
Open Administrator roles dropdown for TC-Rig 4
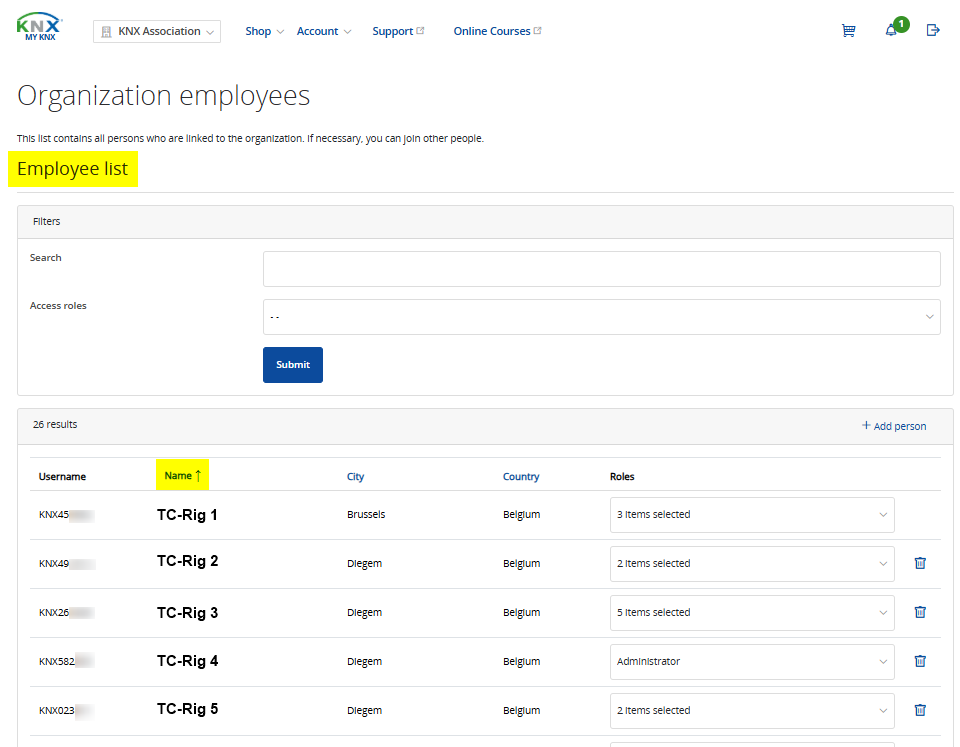coord(752,662)
